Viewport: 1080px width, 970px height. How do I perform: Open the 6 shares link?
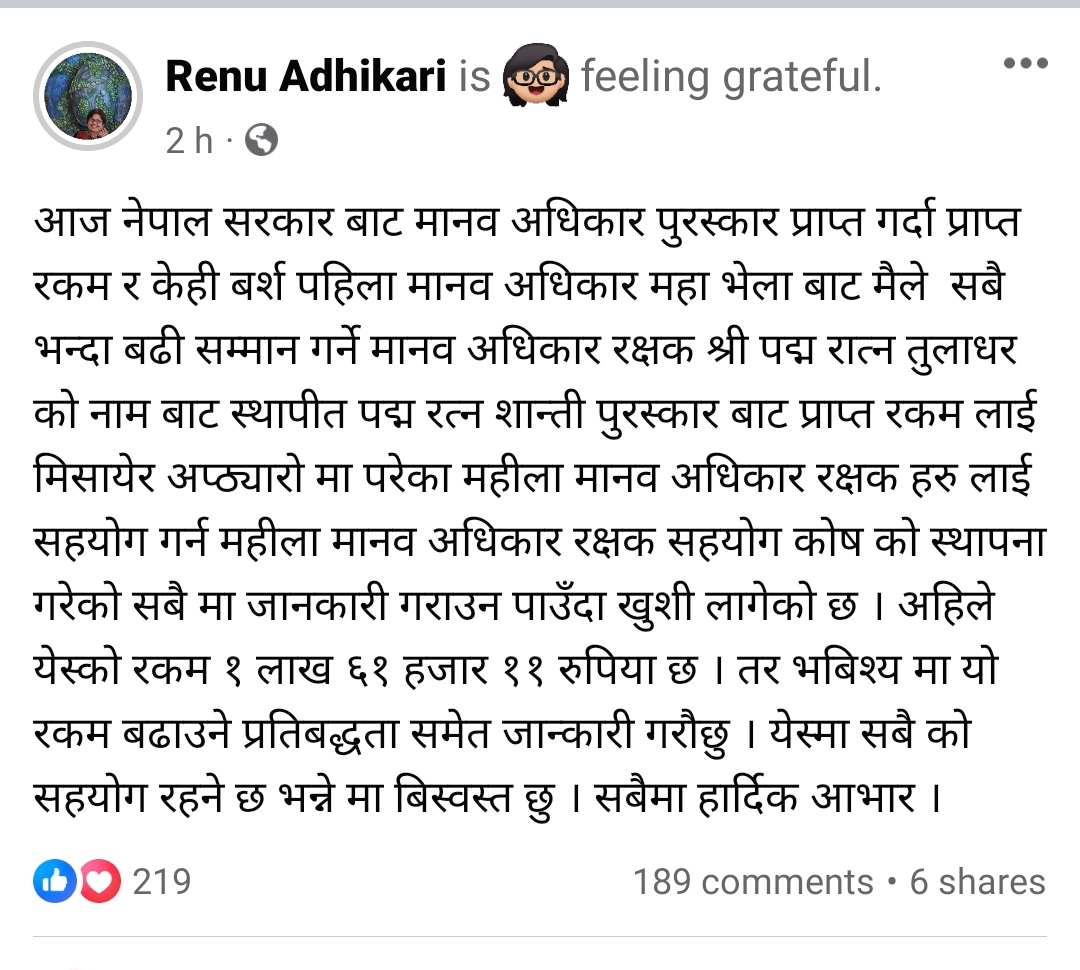pyautogui.click(x=977, y=883)
